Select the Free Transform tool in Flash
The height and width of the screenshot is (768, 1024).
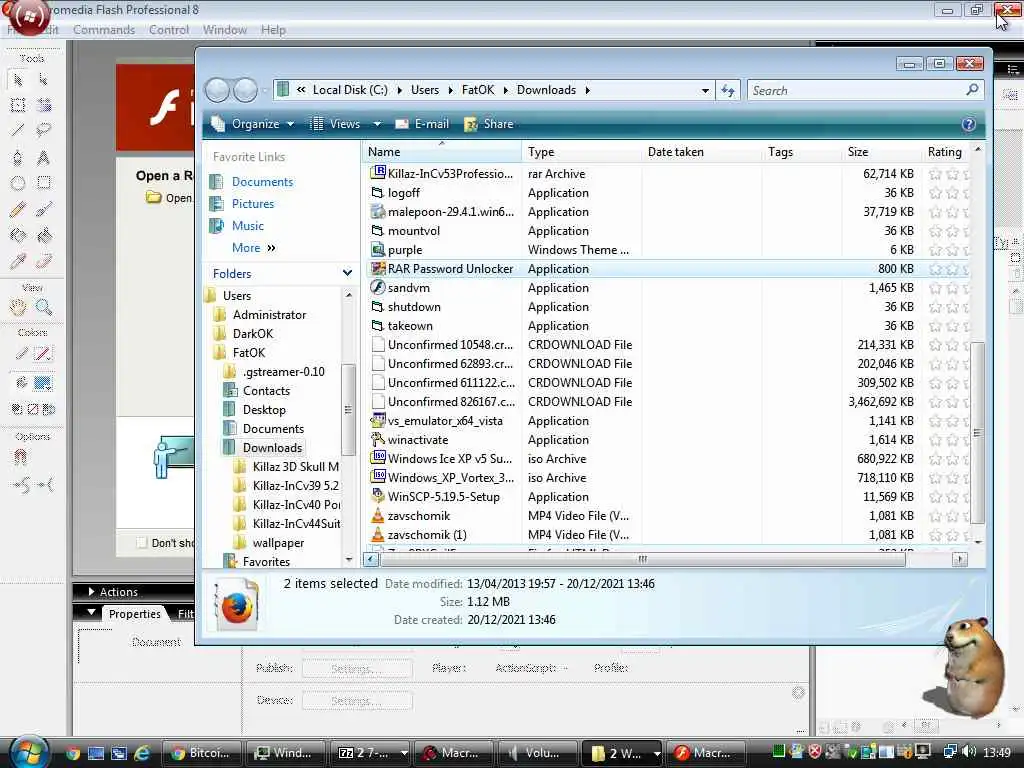point(18,105)
